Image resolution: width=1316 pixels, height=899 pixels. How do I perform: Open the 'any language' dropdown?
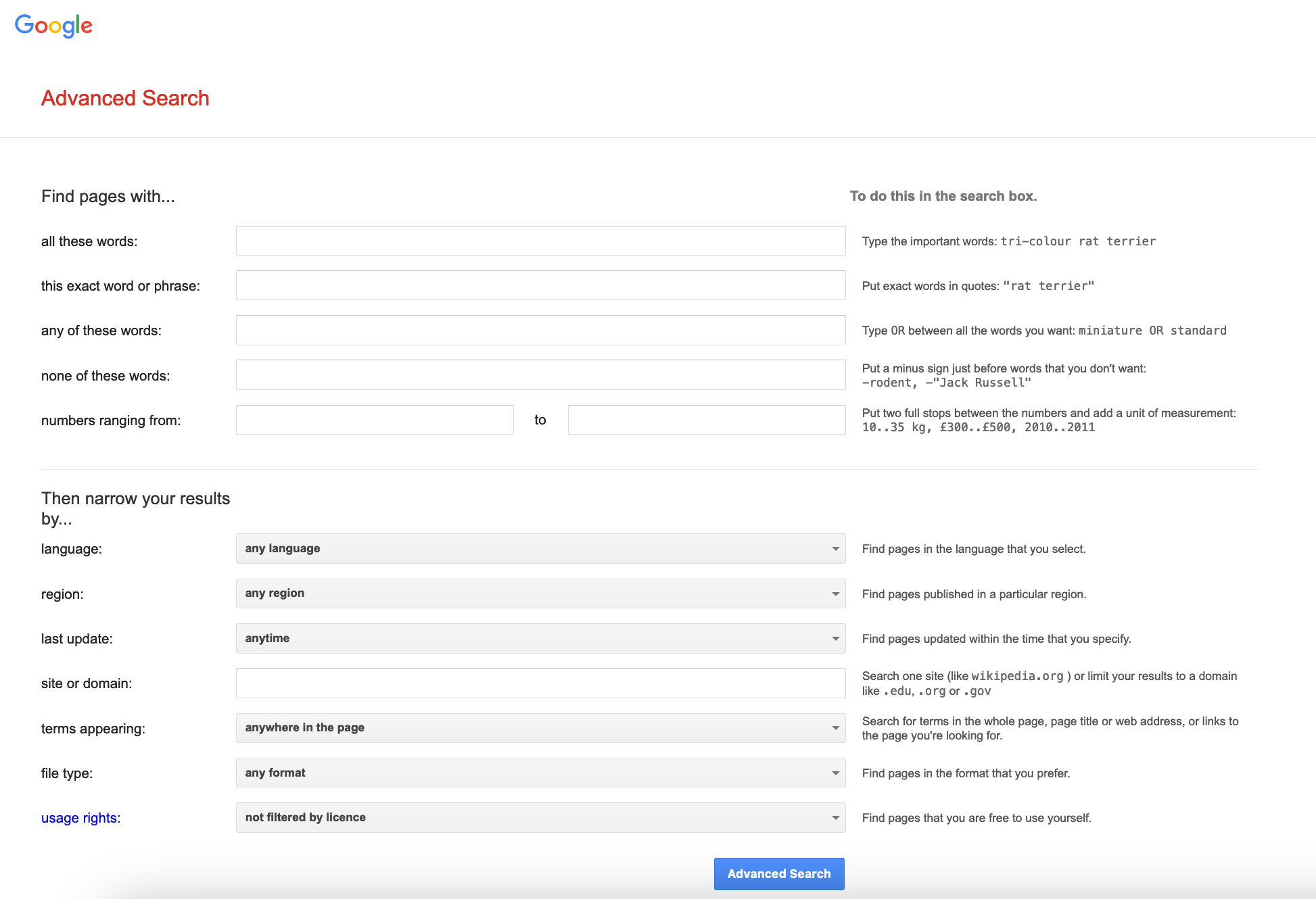pyautogui.click(x=540, y=548)
